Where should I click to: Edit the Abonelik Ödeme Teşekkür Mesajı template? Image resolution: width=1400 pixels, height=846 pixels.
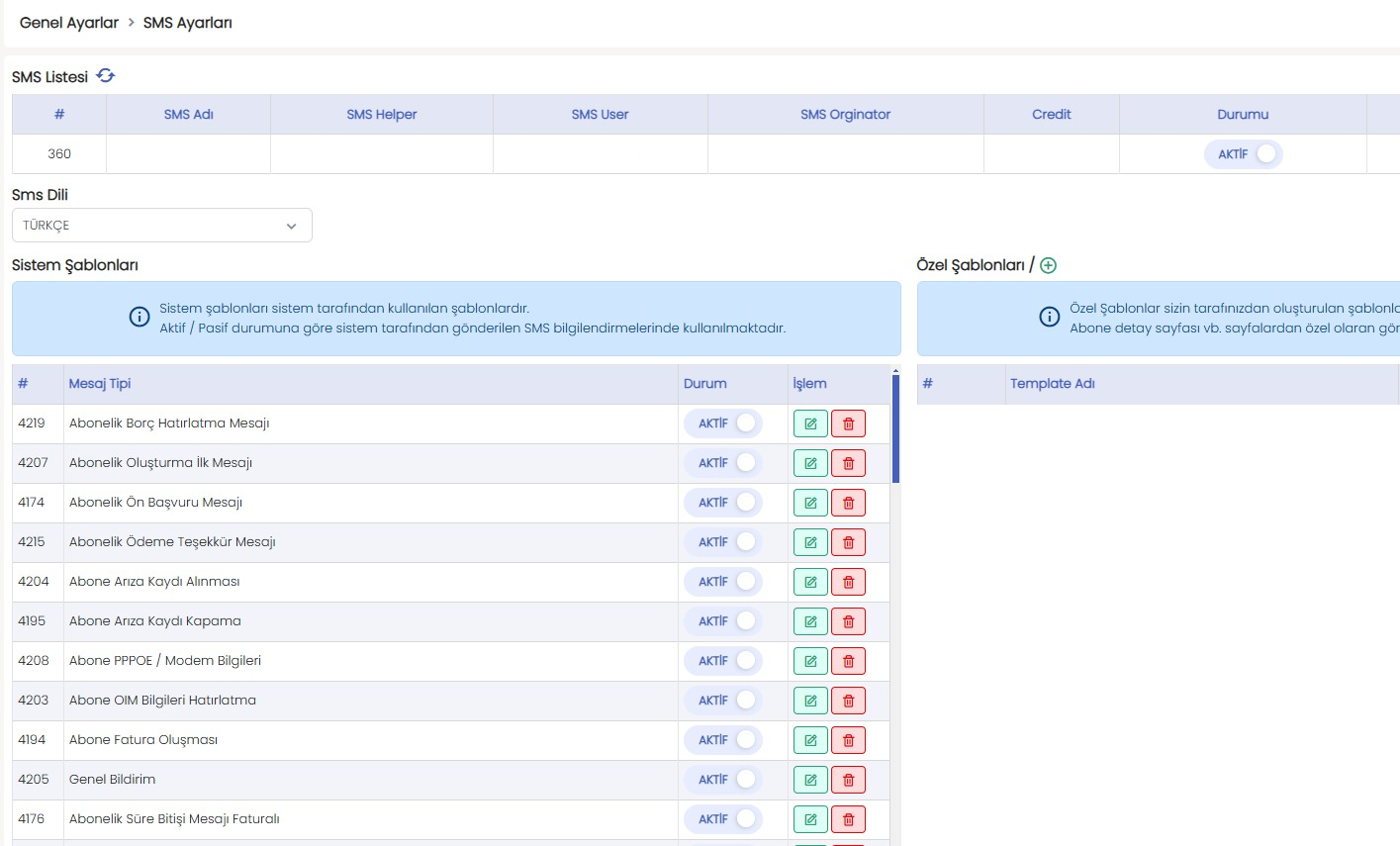810,542
